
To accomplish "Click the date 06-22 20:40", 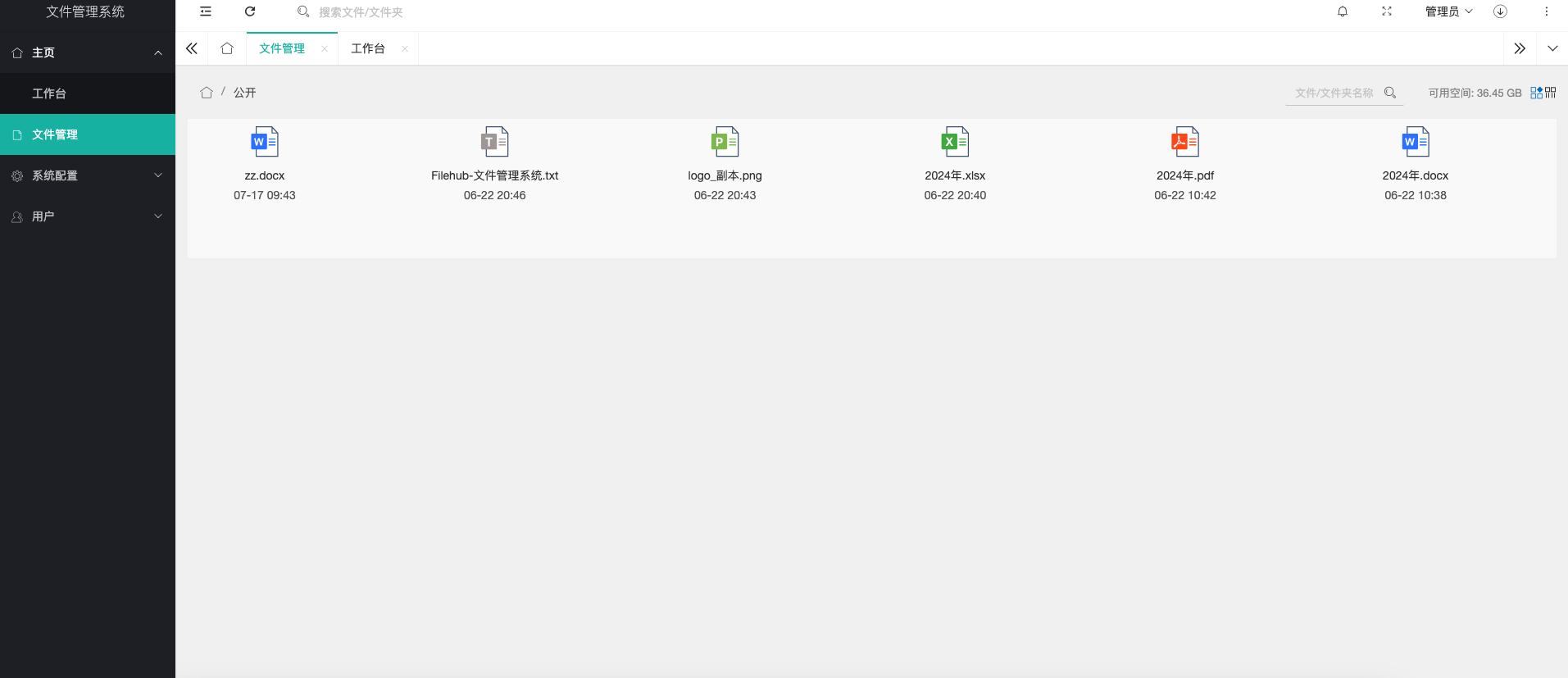I will click(956, 195).
